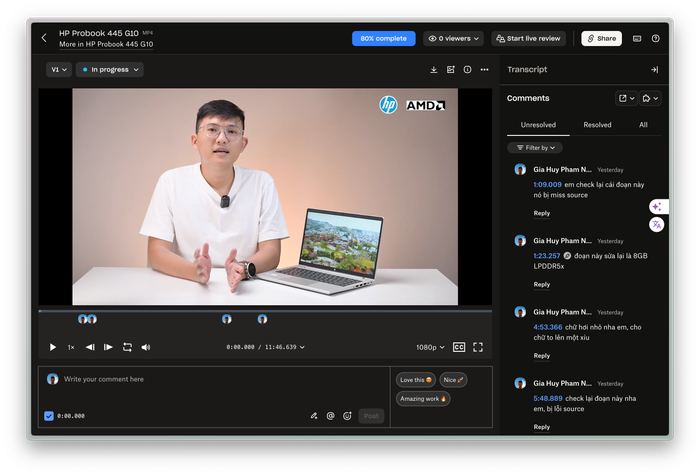The height and width of the screenshot is (475, 700).
Task: Open the V1 version dropdown
Action: (x=59, y=70)
